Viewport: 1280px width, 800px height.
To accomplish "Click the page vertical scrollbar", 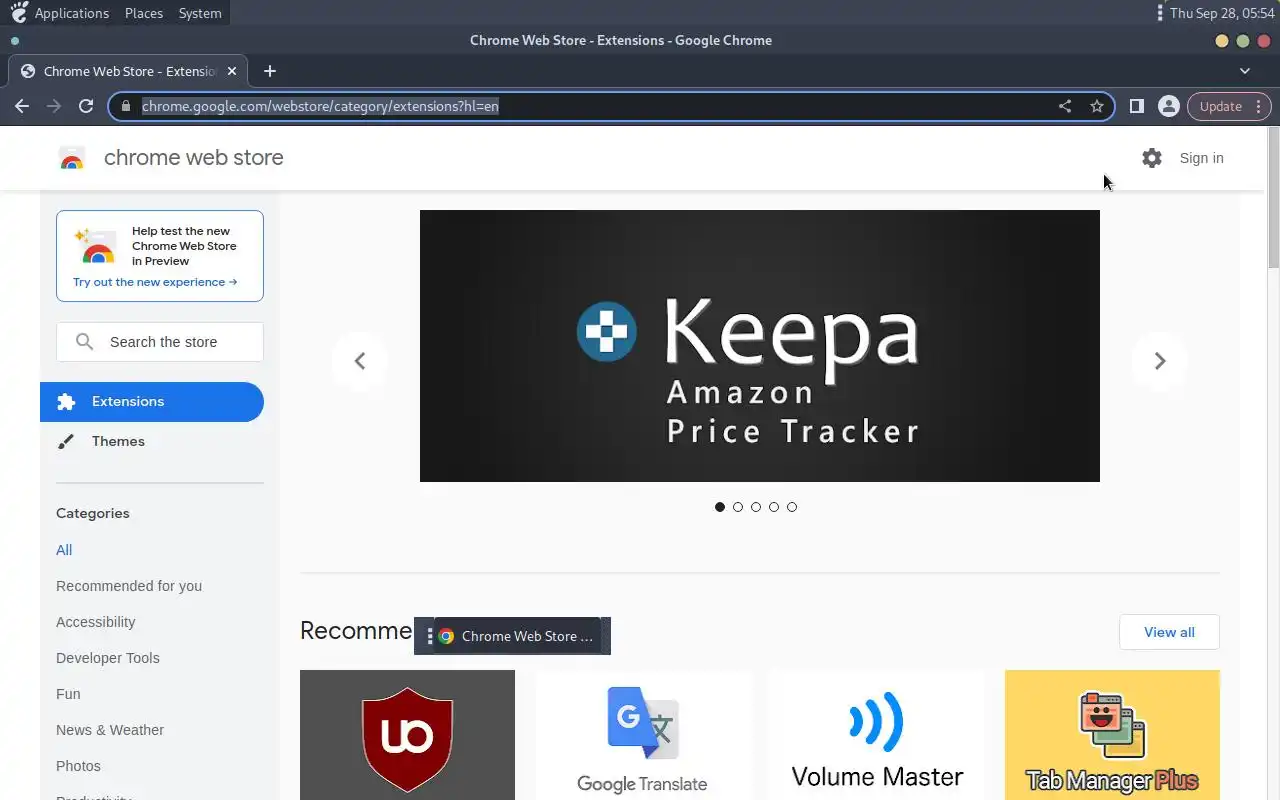I will tap(1274, 198).
